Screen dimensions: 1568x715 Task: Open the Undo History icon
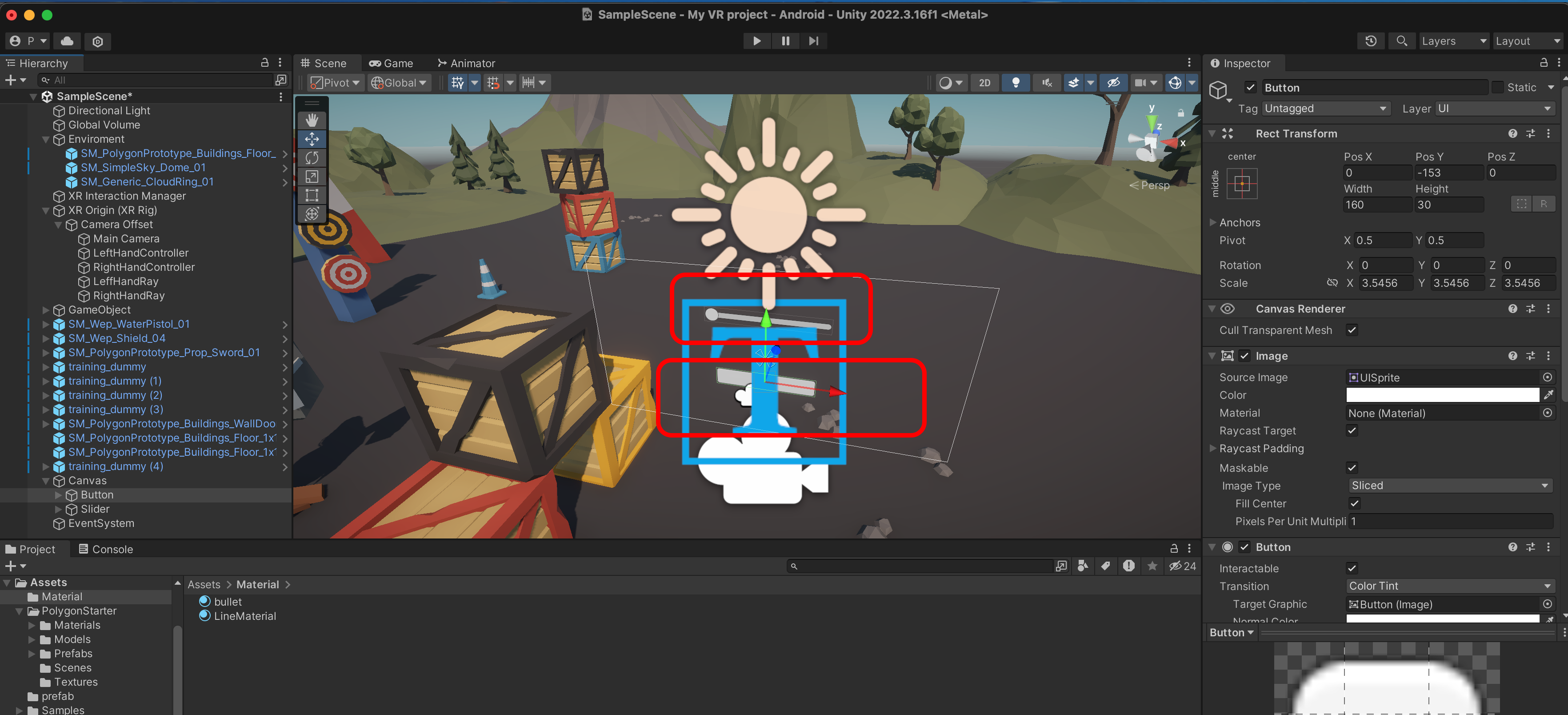(x=1370, y=41)
